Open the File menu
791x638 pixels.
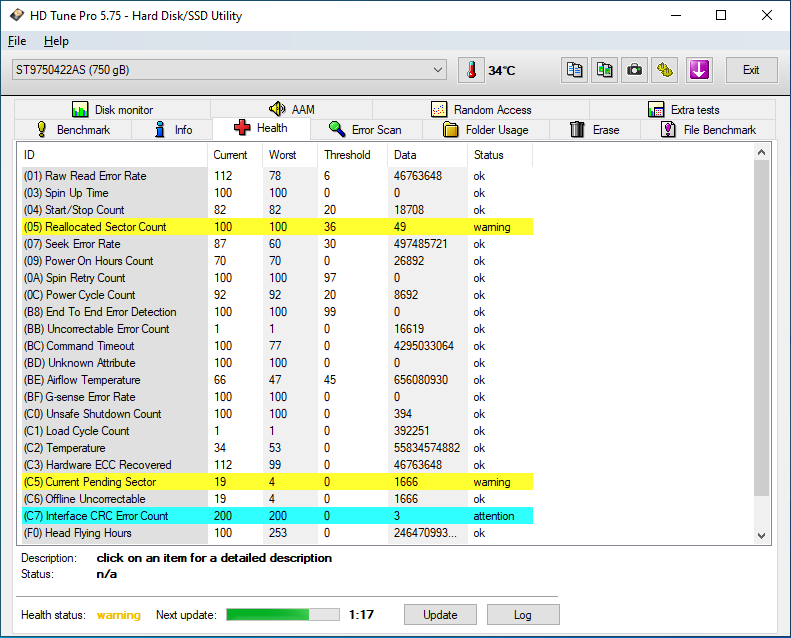pyautogui.click(x=17, y=41)
